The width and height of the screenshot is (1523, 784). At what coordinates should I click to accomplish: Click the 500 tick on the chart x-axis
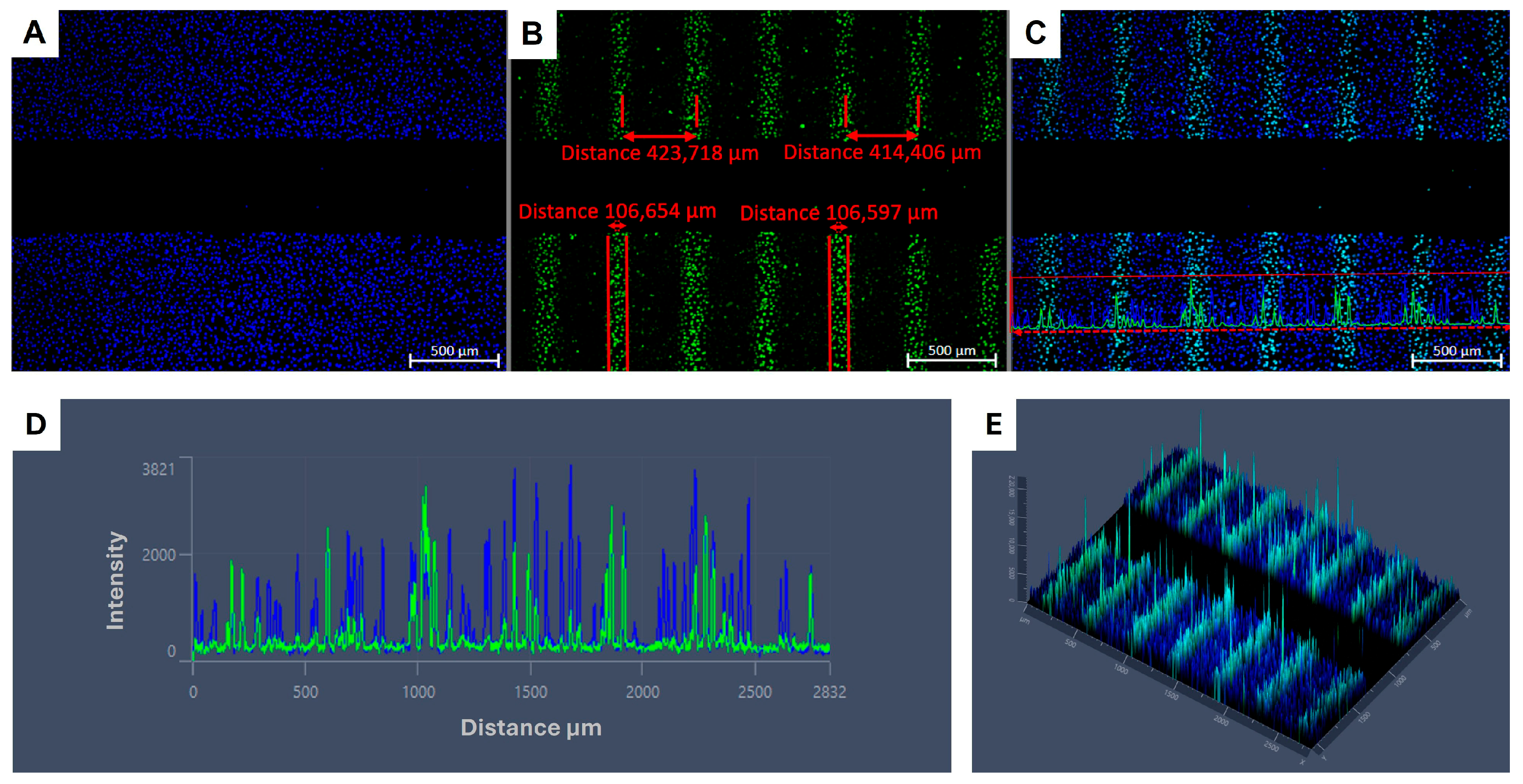click(x=306, y=692)
